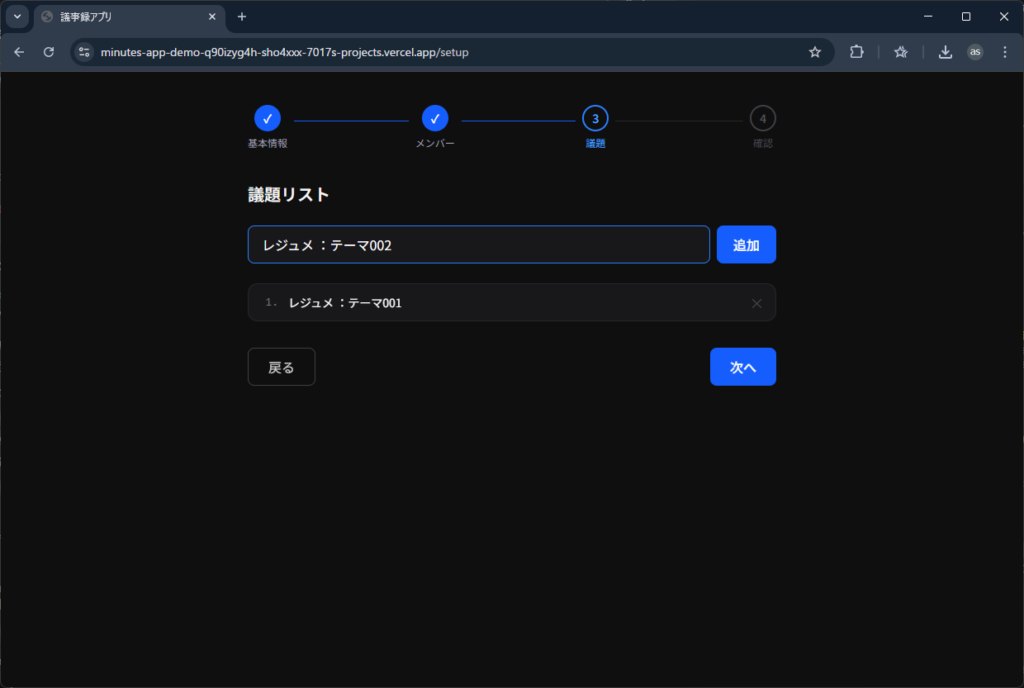Bookmark this page with star icon

815,52
